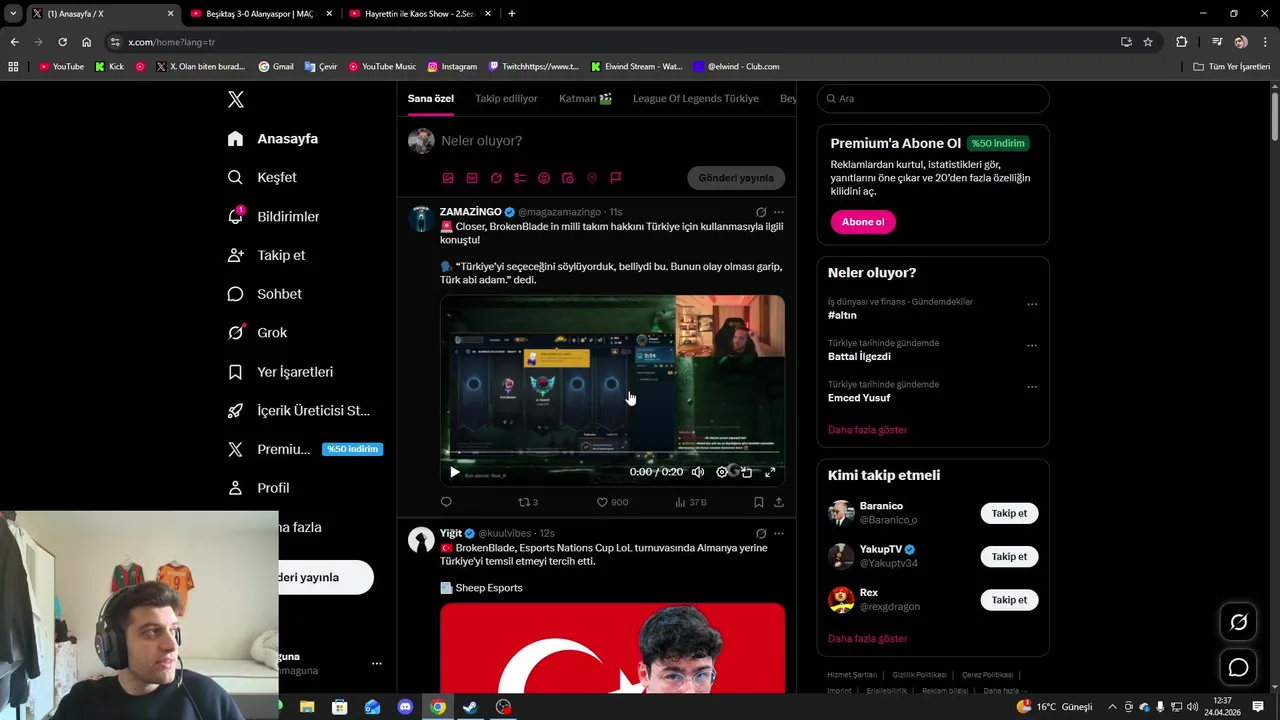Open options for #altın trend

(x=1032, y=304)
